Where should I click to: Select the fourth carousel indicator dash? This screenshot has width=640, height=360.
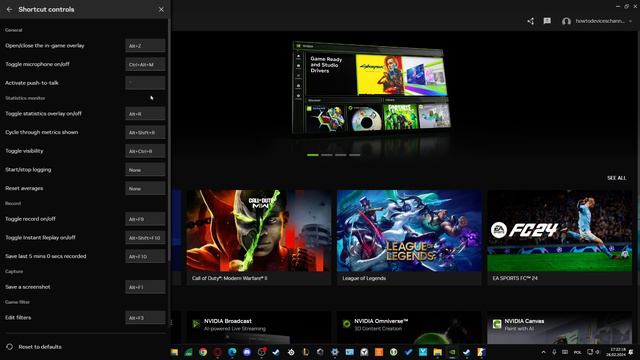pos(354,155)
